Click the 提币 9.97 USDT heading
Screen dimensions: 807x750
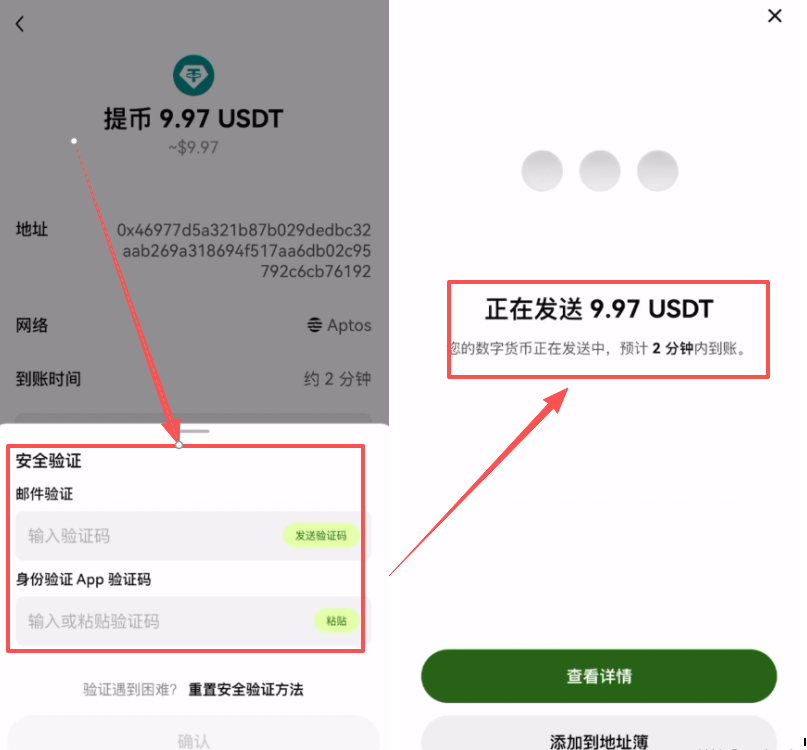coord(194,118)
